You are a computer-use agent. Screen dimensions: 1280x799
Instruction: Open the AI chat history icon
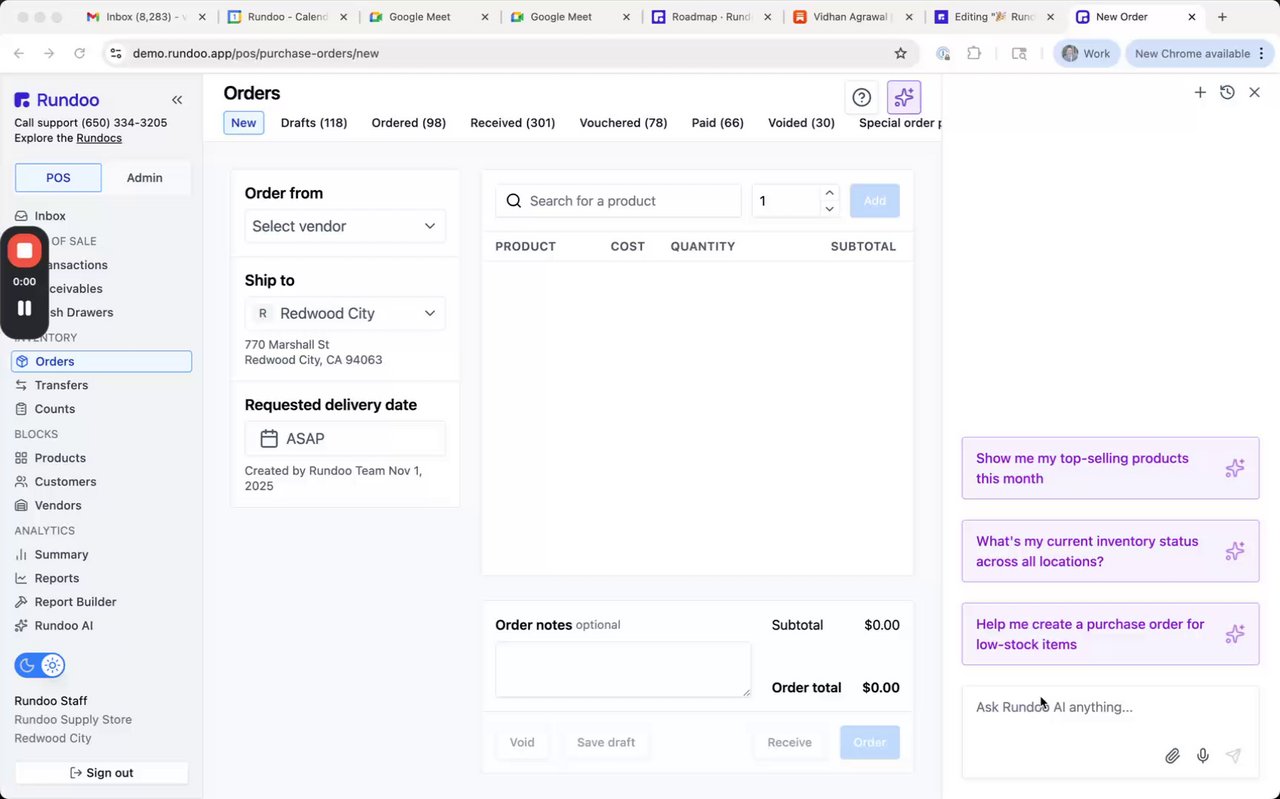point(1227,92)
